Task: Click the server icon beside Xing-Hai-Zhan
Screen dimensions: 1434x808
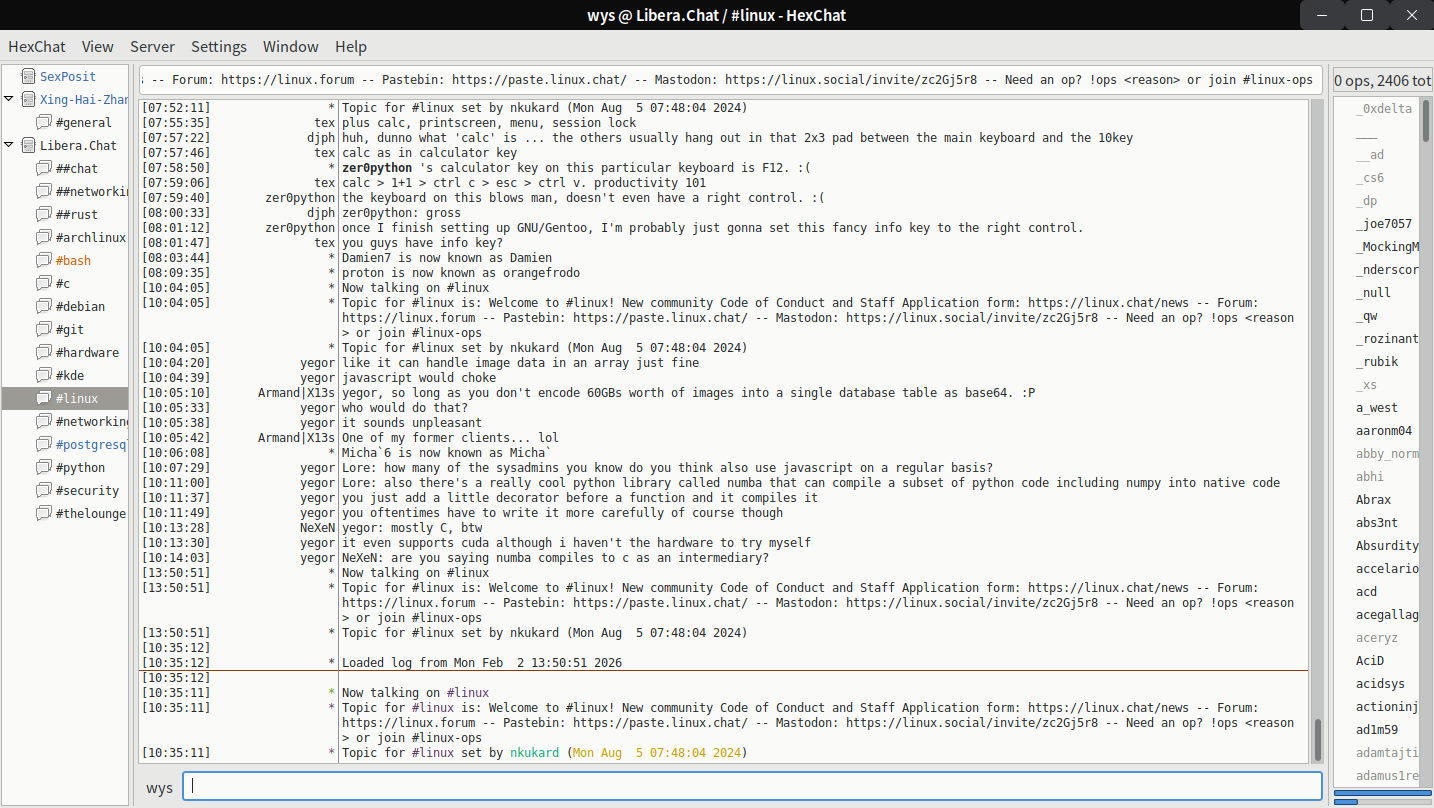Action: pyautogui.click(x=28, y=100)
